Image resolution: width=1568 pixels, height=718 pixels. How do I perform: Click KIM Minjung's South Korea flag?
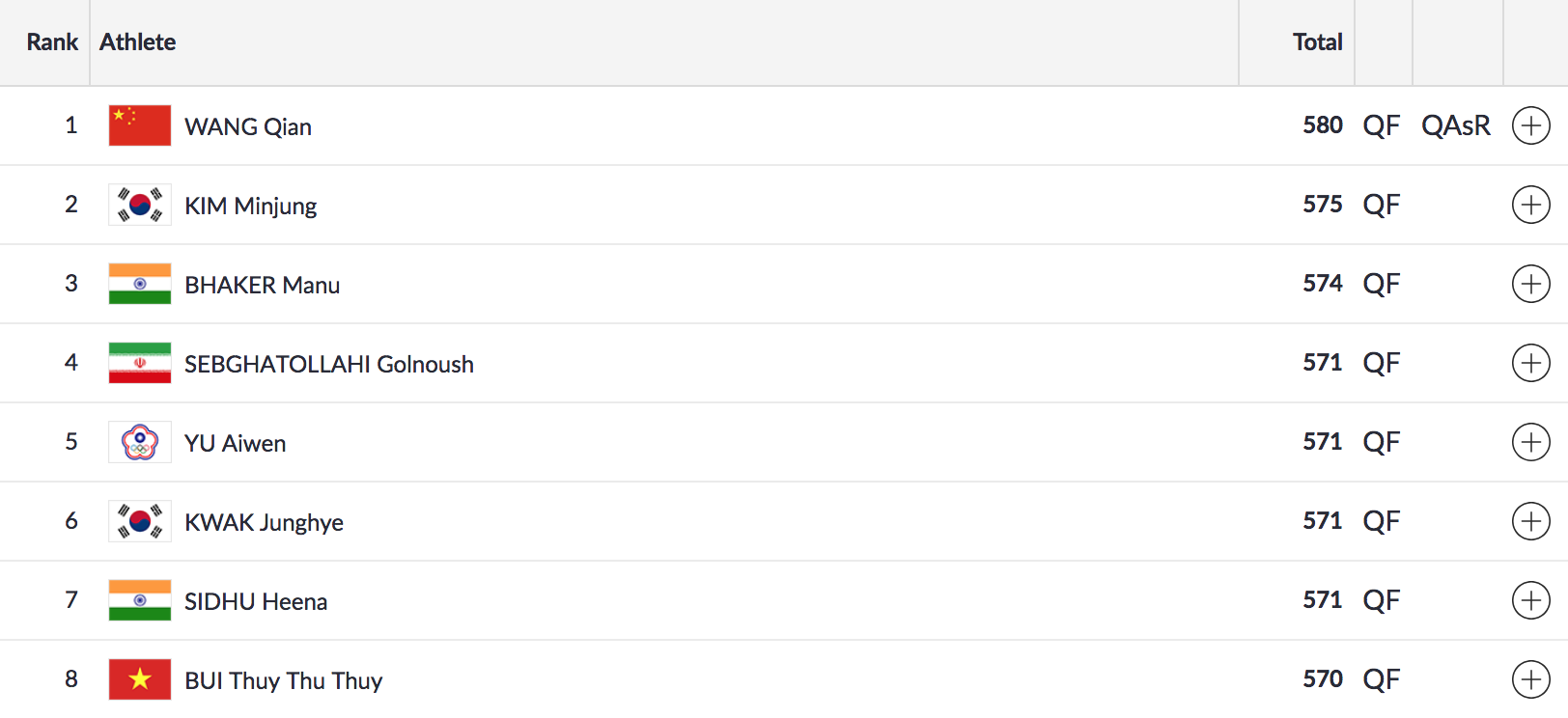[x=140, y=205]
